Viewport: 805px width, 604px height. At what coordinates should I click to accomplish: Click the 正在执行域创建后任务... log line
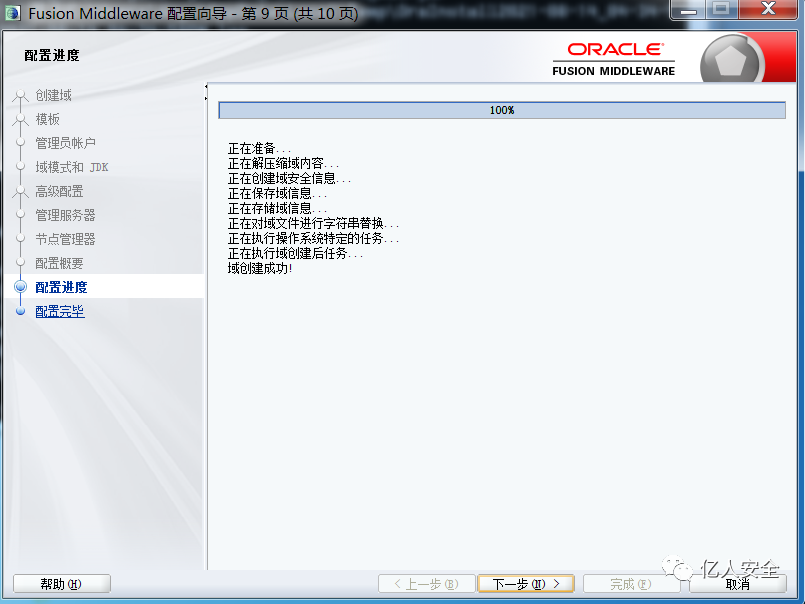[x=296, y=253]
